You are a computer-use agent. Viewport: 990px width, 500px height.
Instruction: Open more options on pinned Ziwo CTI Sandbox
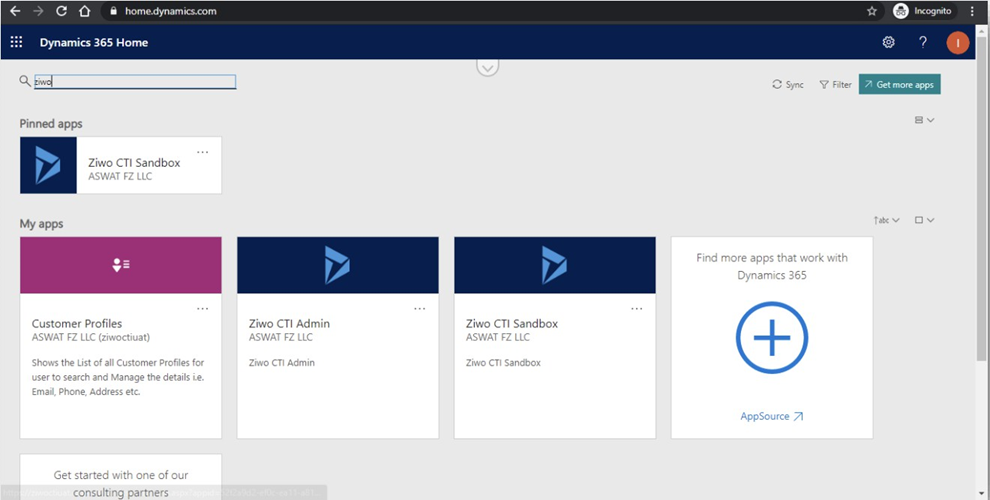click(x=202, y=152)
